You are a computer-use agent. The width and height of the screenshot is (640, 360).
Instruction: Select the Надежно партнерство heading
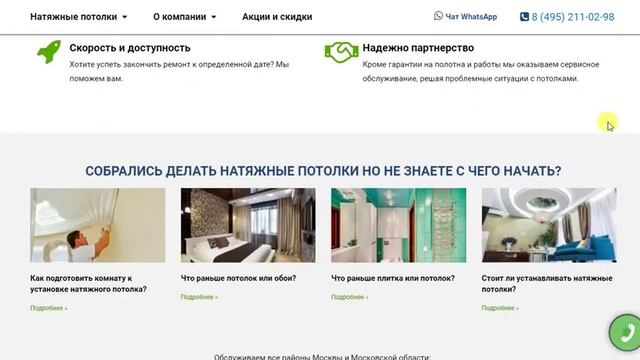pos(418,48)
